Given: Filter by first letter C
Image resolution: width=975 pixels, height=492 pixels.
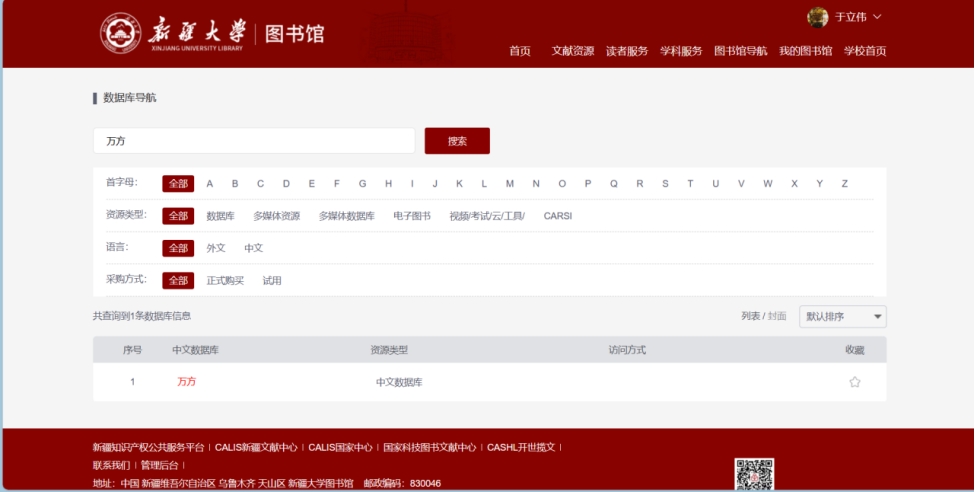Looking at the screenshot, I should point(261,183).
